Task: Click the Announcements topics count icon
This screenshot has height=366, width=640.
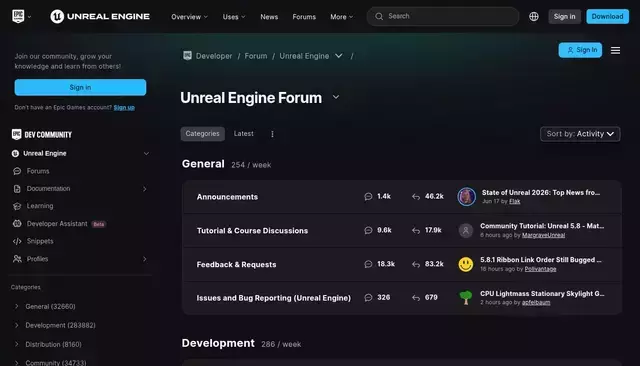Action: point(368,197)
